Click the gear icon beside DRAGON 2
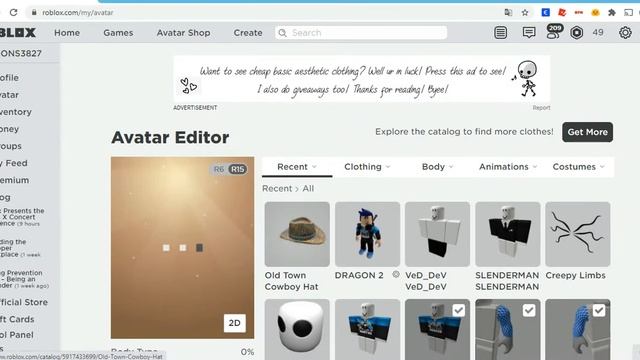The image size is (640, 360). [396, 274]
